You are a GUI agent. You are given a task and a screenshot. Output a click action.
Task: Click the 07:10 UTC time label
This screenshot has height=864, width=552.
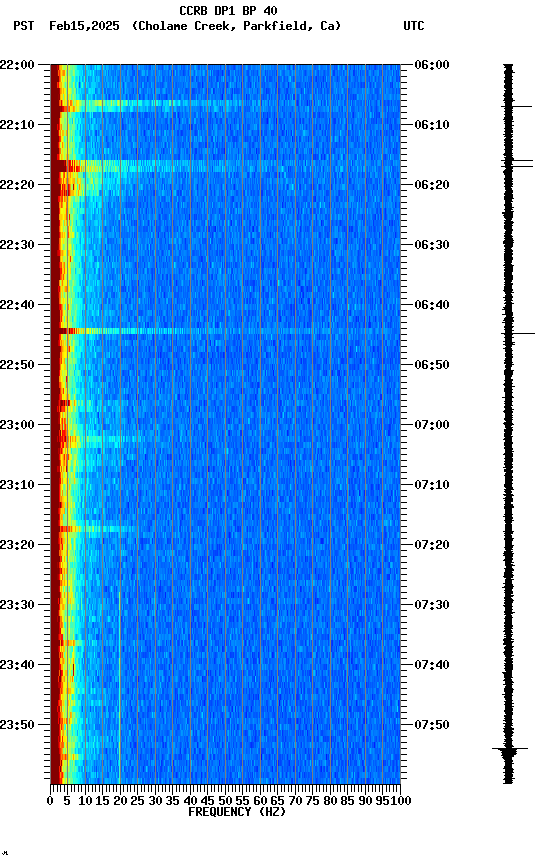pyautogui.click(x=432, y=485)
